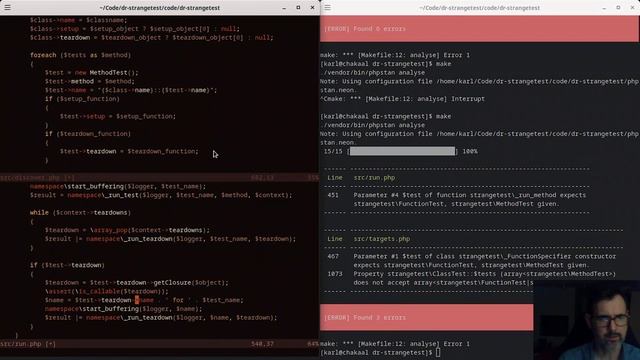
Task: Click the highlighted editor cursor in the $name line
Action: 137,300
